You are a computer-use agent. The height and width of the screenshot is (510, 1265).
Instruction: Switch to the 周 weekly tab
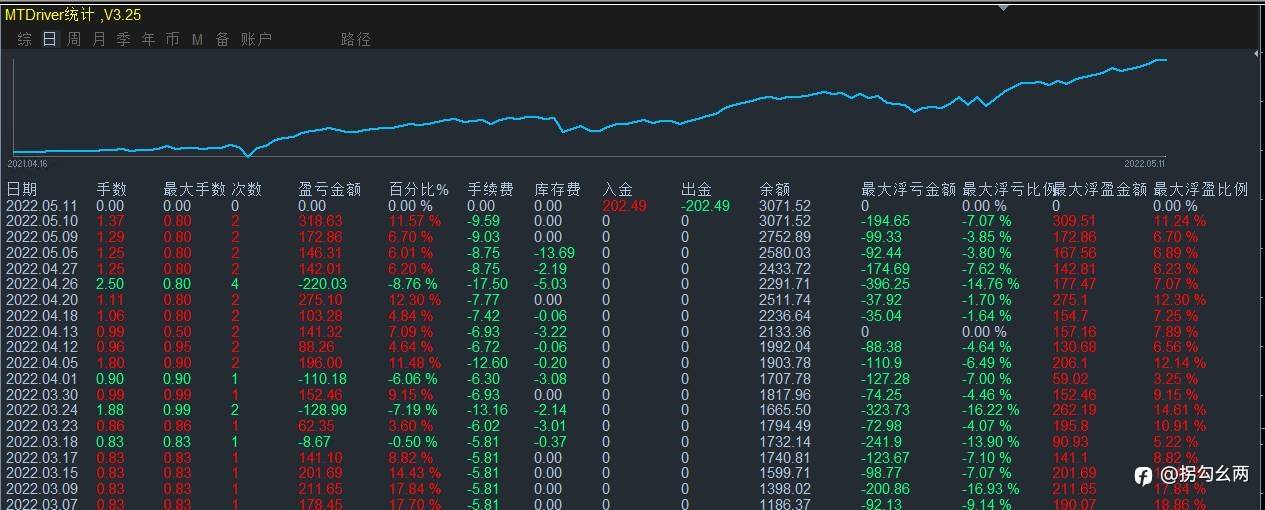74,39
